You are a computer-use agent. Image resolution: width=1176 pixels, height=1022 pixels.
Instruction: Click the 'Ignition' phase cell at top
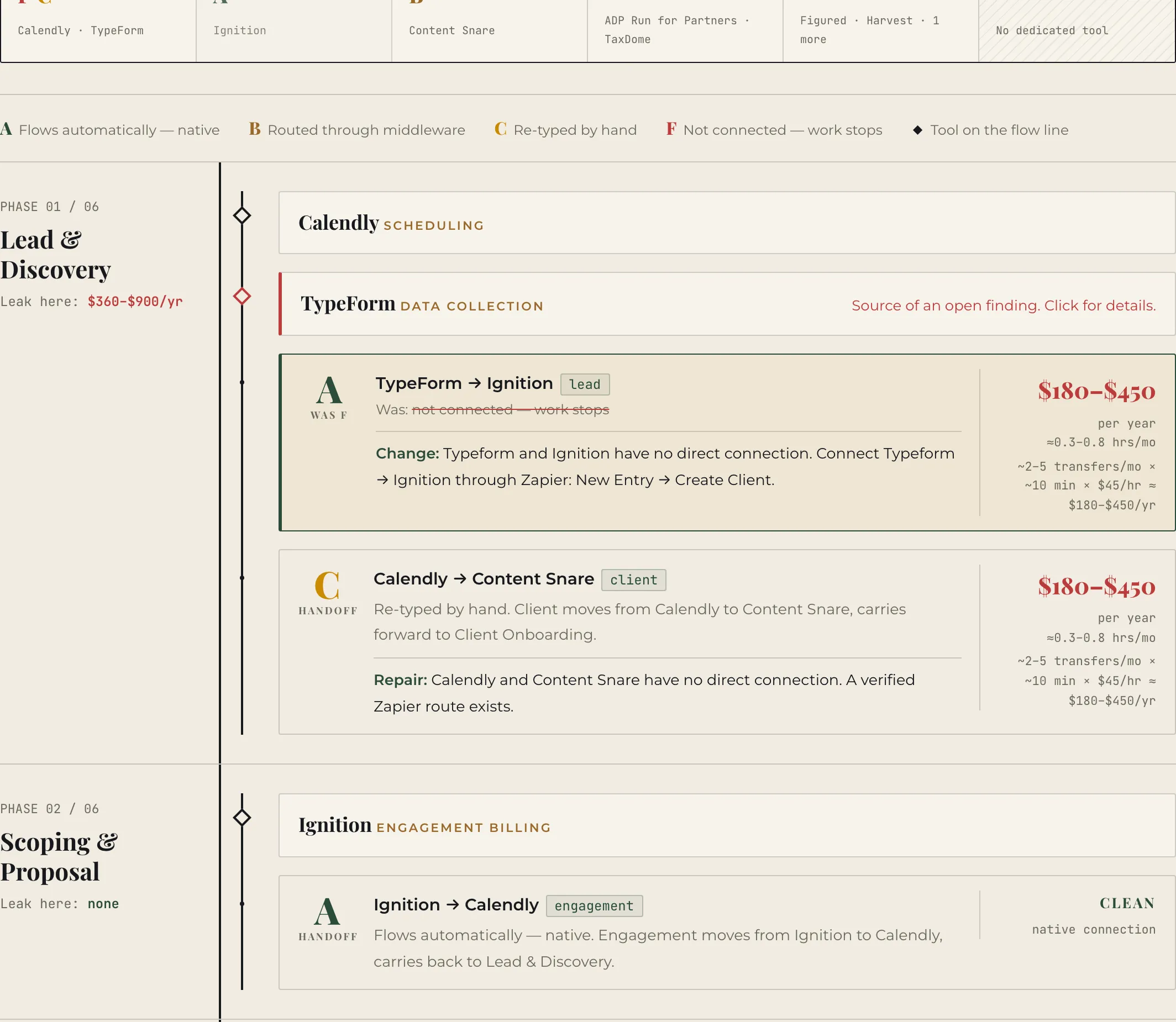pyautogui.click(x=294, y=31)
